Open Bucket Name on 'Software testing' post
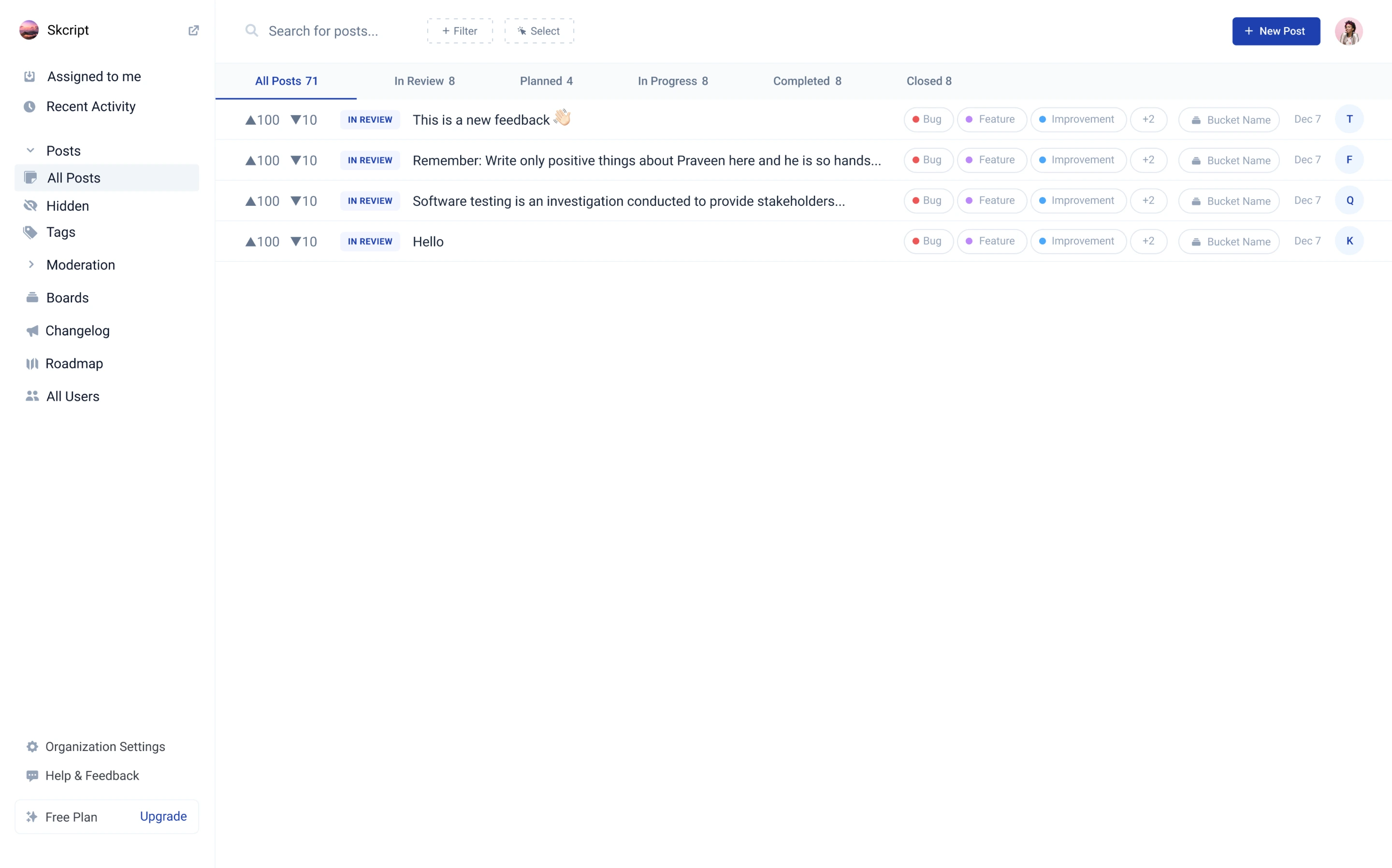1392x868 pixels. pyautogui.click(x=1229, y=201)
